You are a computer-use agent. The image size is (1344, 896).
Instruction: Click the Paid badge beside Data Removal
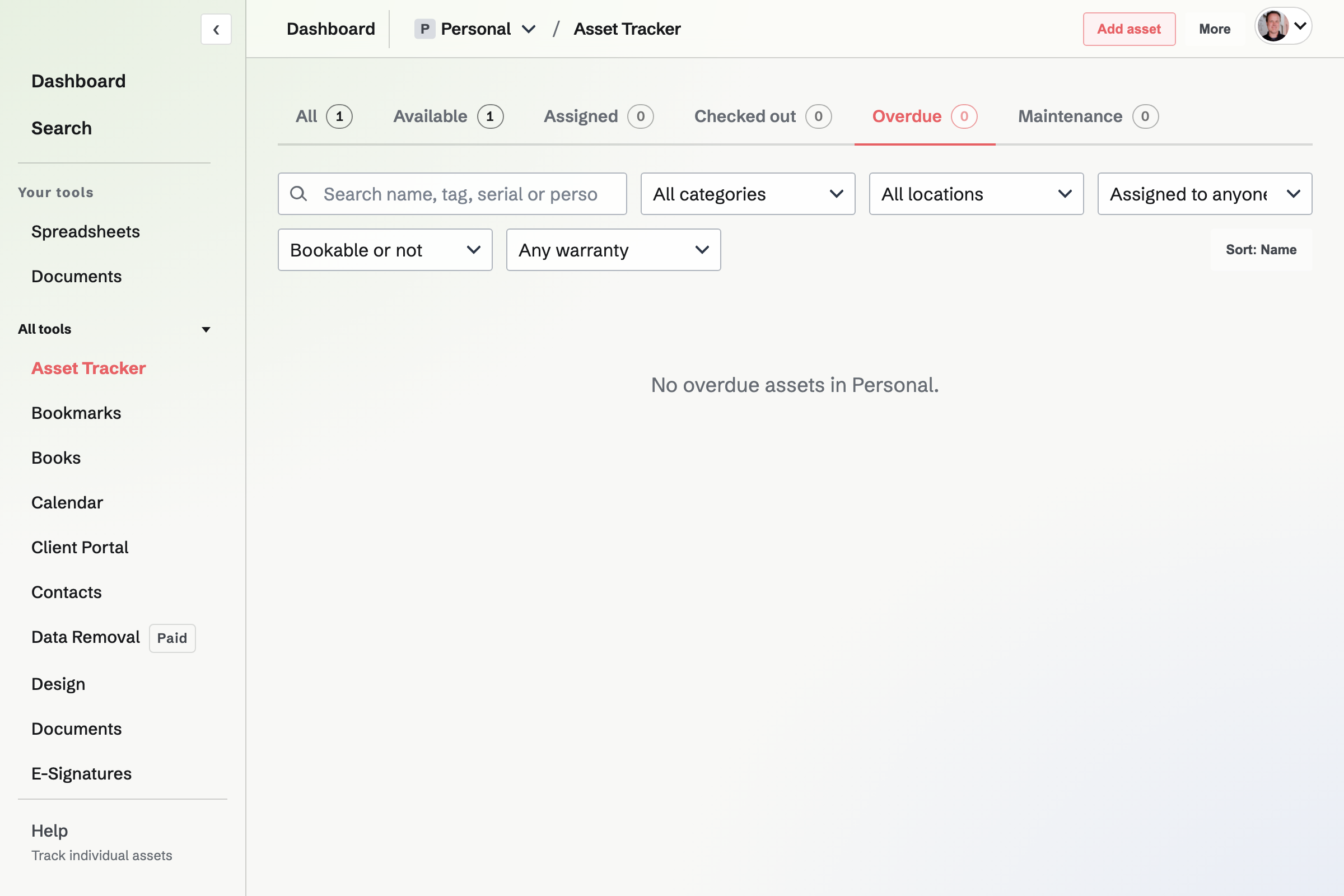[x=172, y=638]
